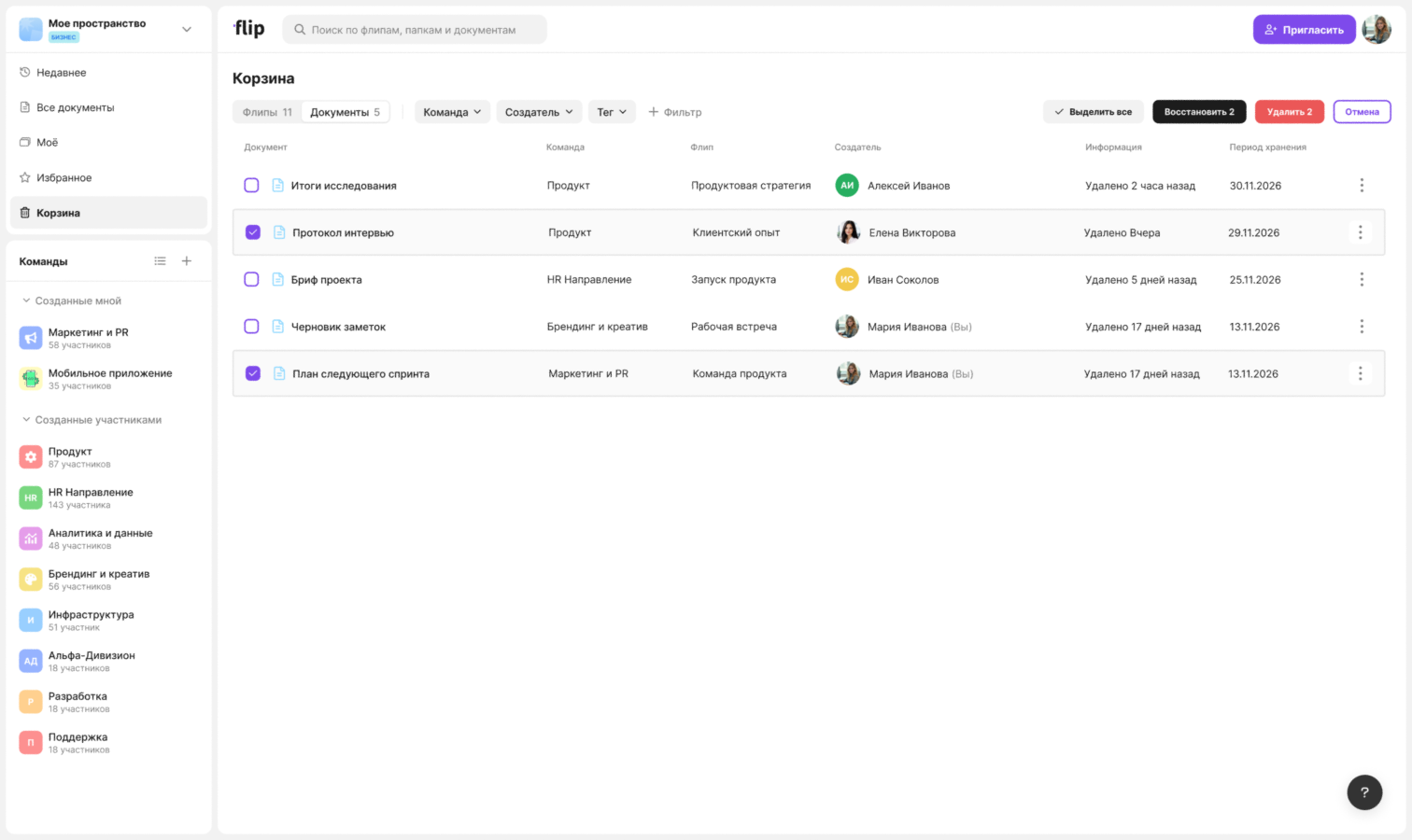Viewport: 1412px width, 840px height.
Task: Click the Пригласить button
Action: pos(1305,30)
